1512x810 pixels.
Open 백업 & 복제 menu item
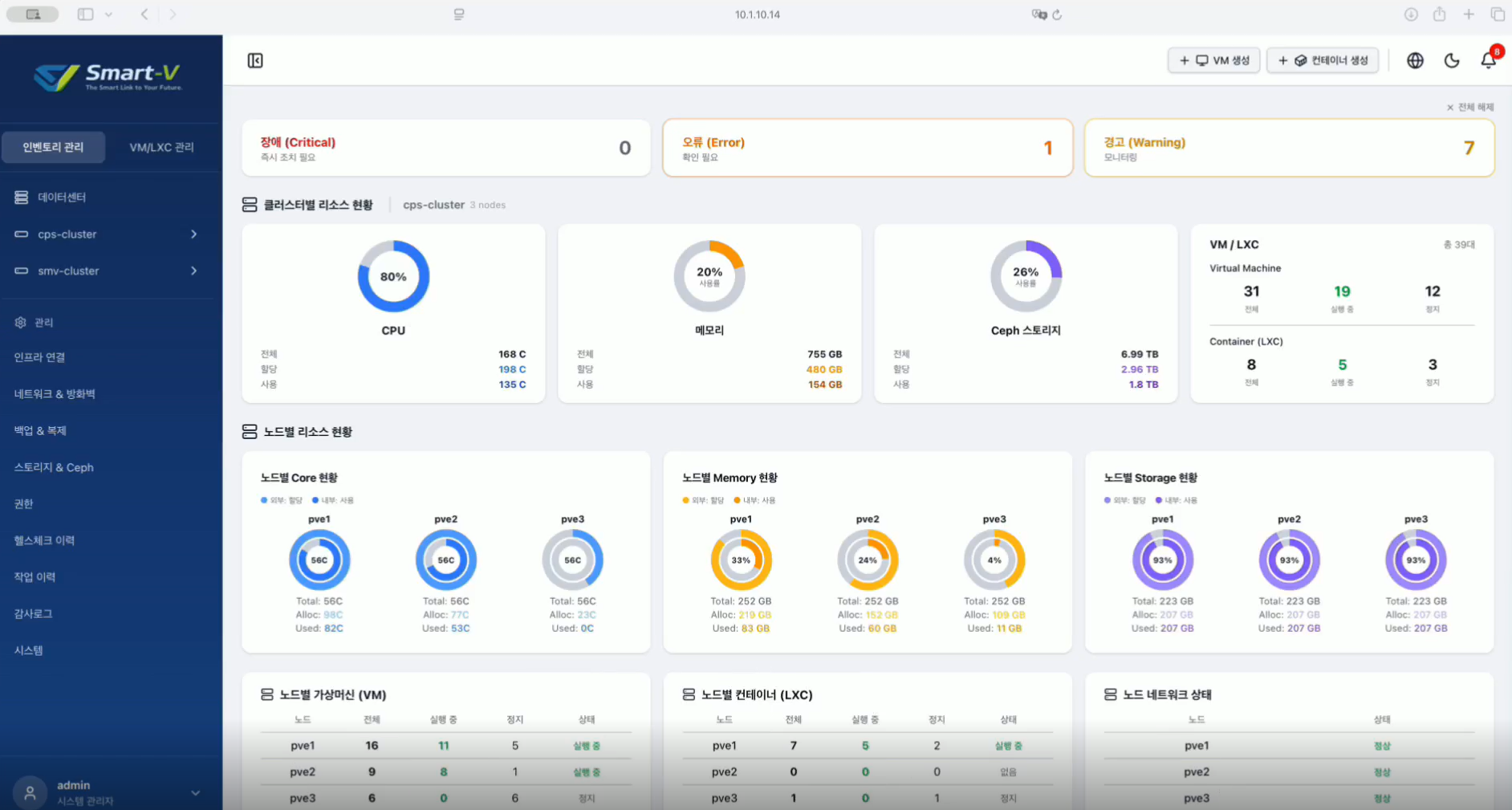coord(40,430)
